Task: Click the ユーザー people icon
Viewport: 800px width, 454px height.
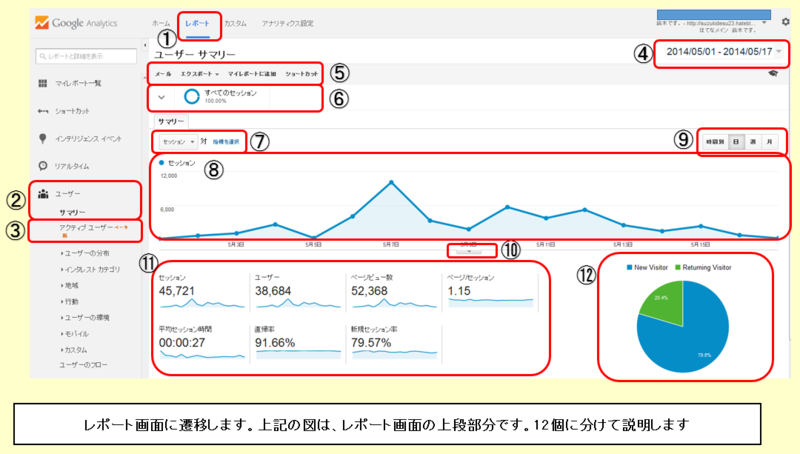Action: coord(43,193)
